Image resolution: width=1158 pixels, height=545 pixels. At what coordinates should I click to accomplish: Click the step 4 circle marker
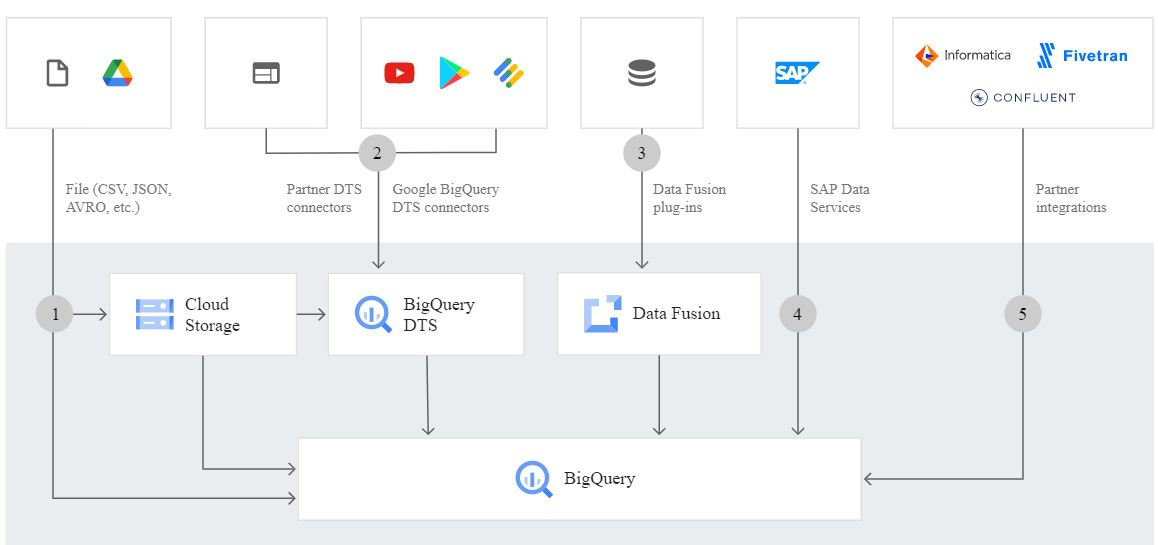[x=797, y=314]
